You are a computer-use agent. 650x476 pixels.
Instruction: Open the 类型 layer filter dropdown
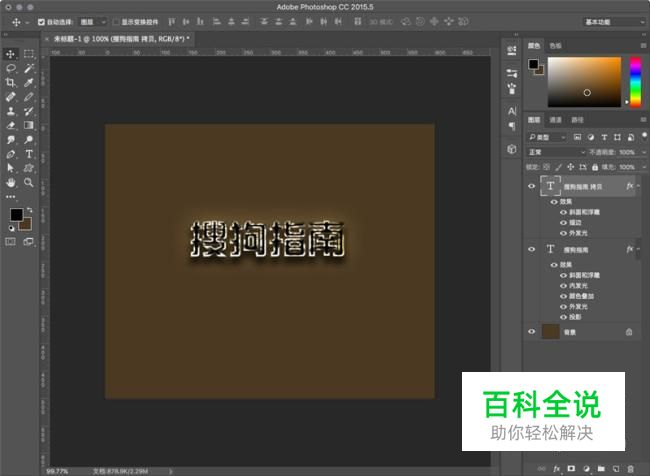pos(546,137)
